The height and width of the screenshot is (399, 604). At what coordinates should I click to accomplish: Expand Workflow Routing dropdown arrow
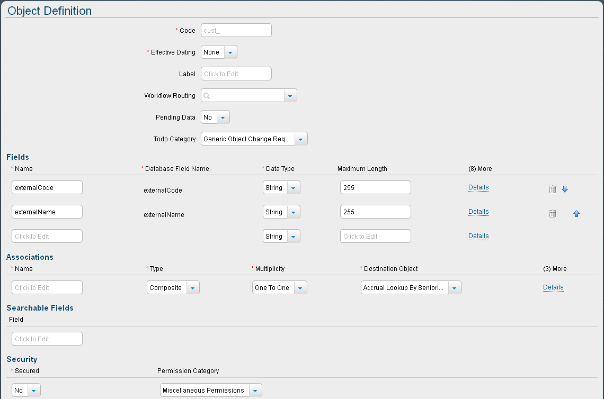pos(290,96)
